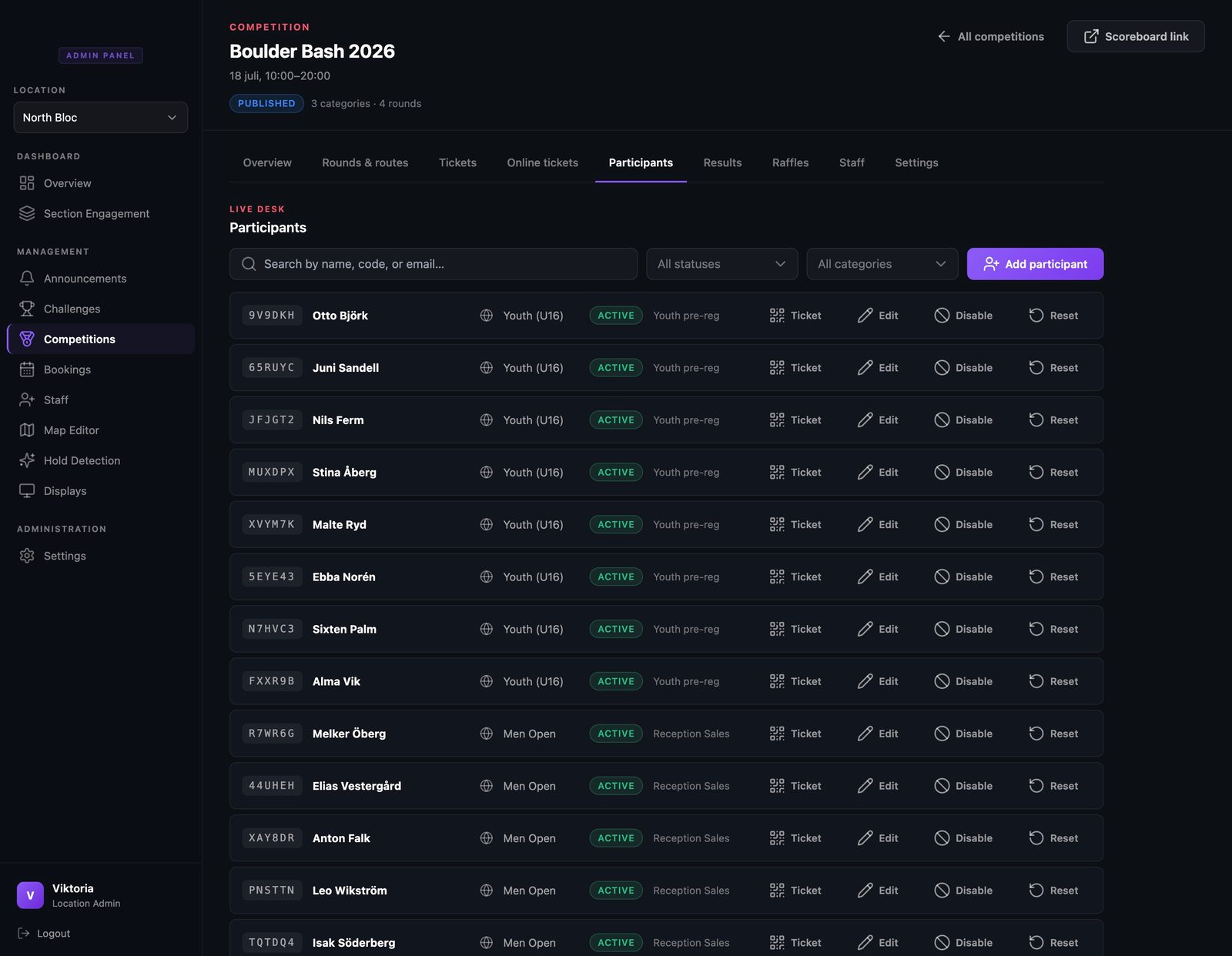
Task: Click the disable circle icon for Nils Ferm
Action: pos(942,420)
